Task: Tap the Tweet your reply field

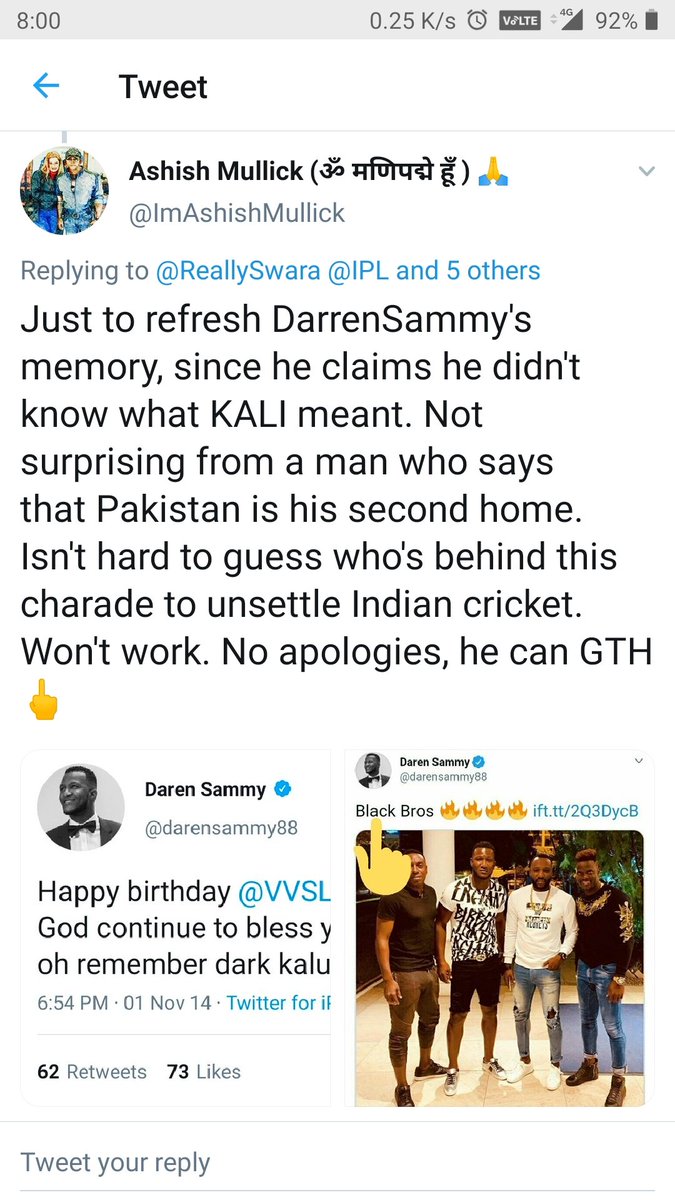Action: [337, 1162]
